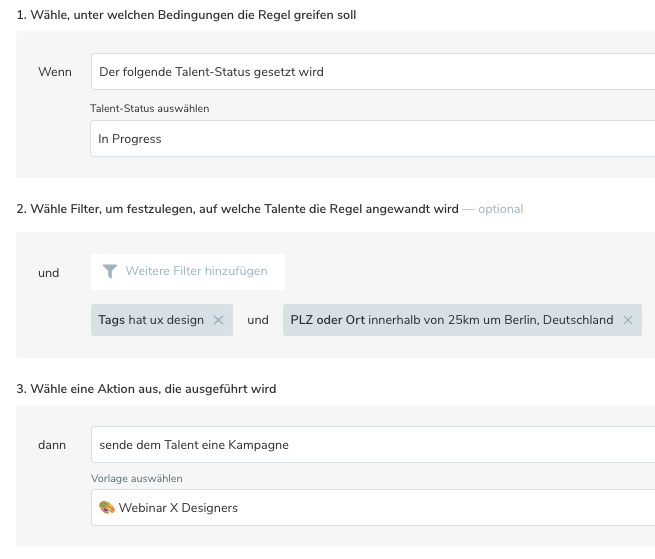The width and height of the screenshot is (655, 559).
Task: Open the 'sende dem Talent eine Kampagne' dropdown
Action: pyautogui.click(x=372, y=444)
